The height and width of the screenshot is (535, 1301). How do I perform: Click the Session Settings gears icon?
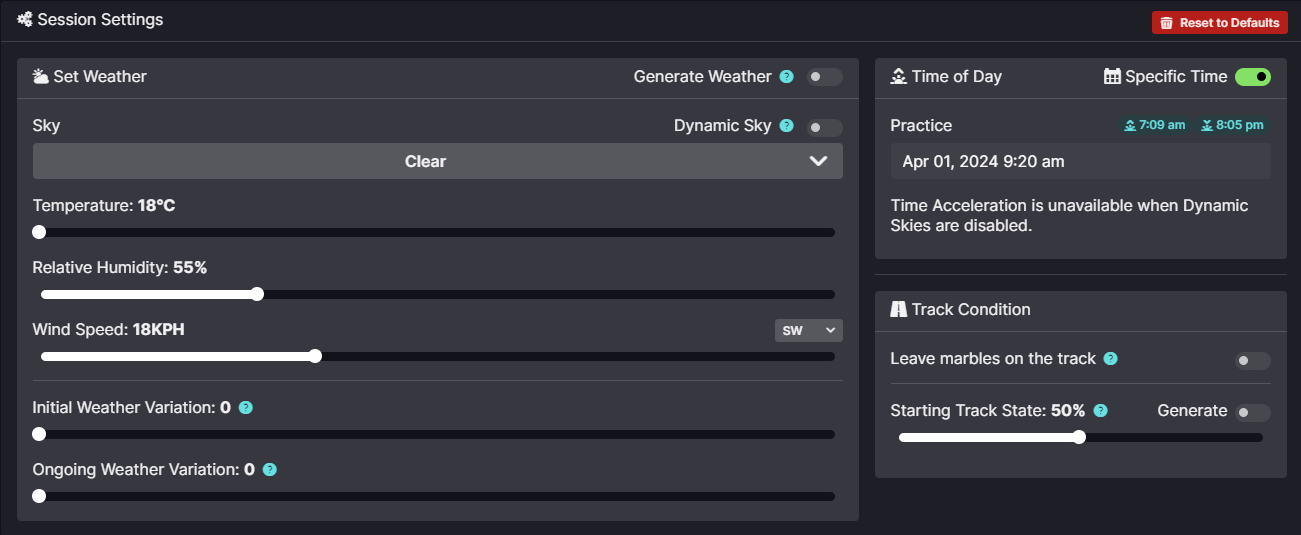tap(25, 19)
